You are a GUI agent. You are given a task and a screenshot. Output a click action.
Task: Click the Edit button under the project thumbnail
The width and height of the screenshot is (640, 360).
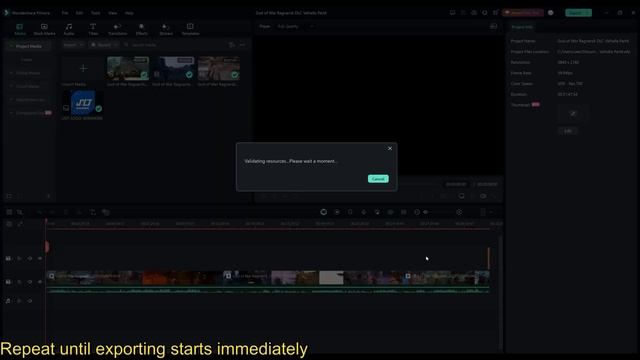(x=567, y=131)
